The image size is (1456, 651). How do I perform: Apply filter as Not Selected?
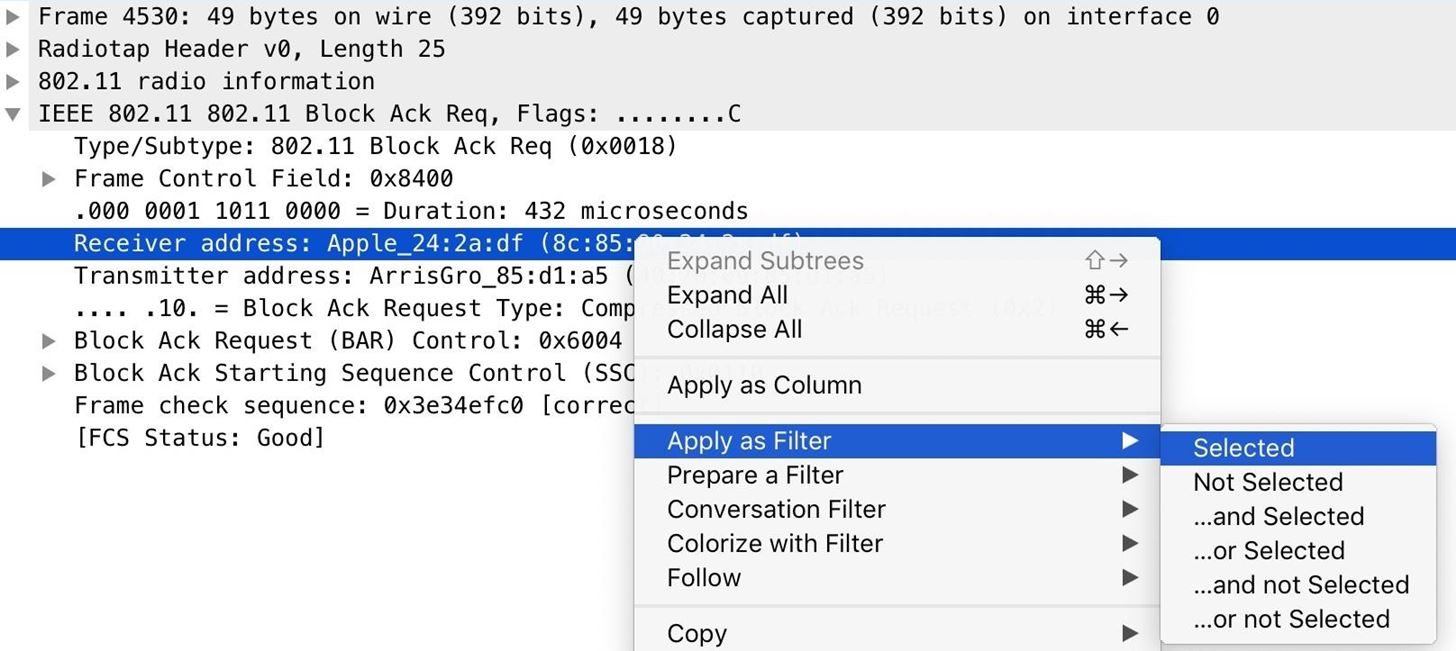coord(1298,482)
